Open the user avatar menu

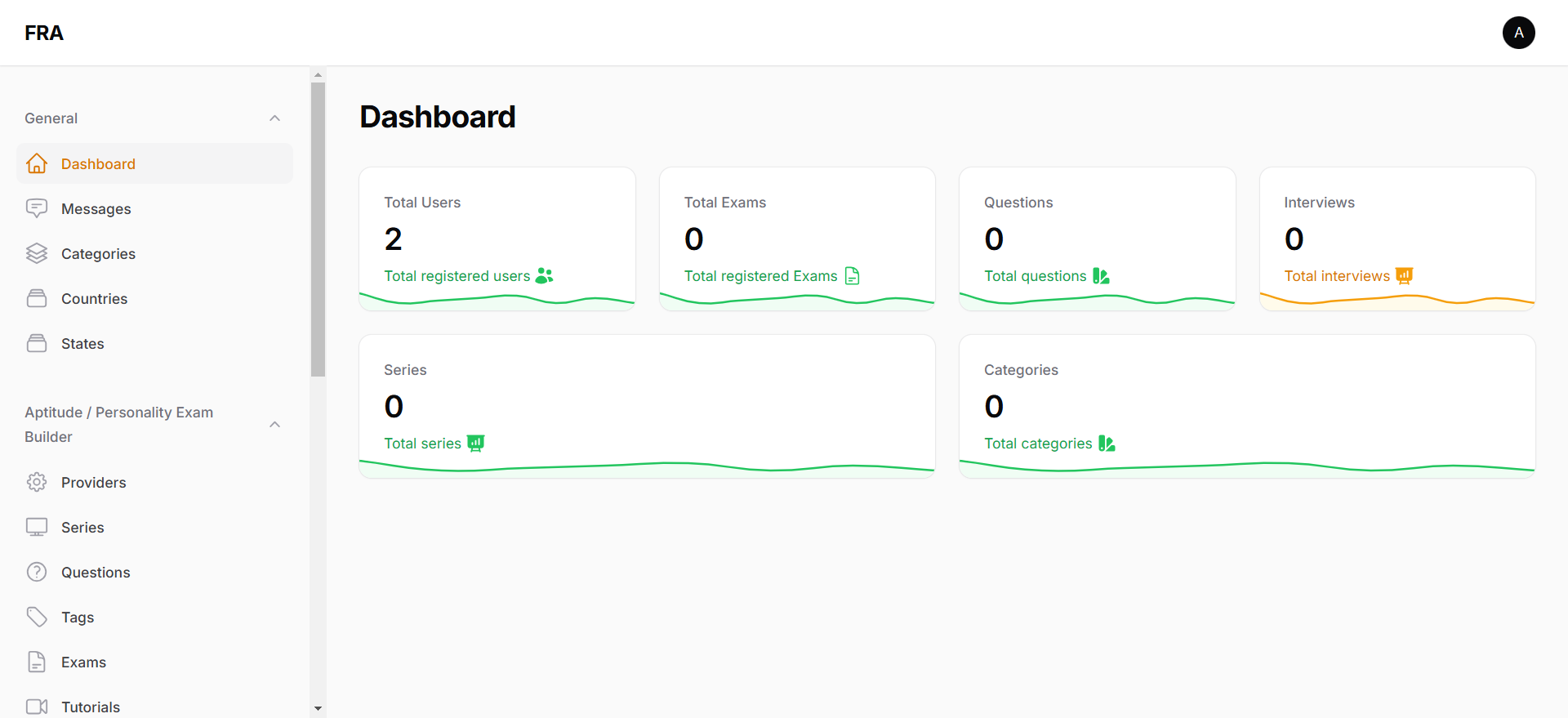1518,33
